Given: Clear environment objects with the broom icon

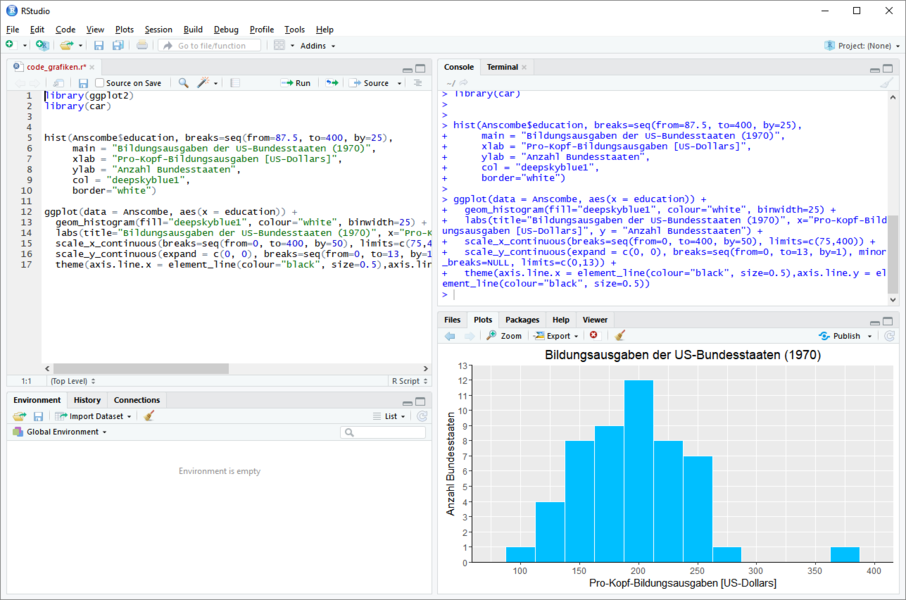Looking at the screenshot, I should click(149, 416).
